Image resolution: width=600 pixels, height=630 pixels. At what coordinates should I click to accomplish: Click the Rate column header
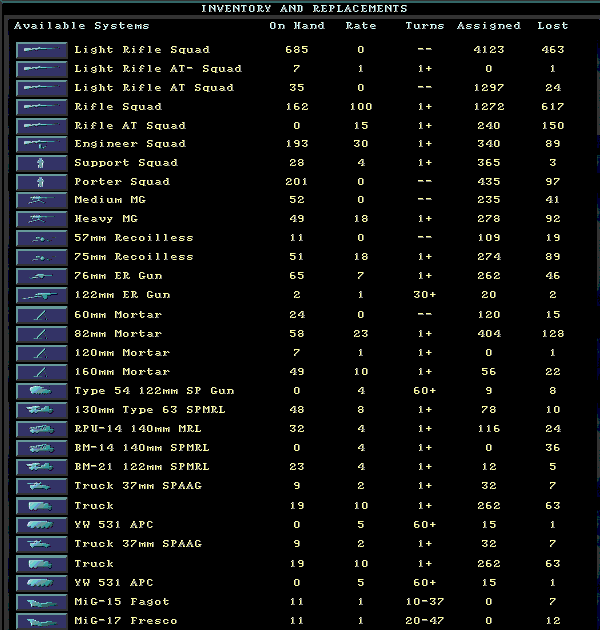[x=361, y=26]
